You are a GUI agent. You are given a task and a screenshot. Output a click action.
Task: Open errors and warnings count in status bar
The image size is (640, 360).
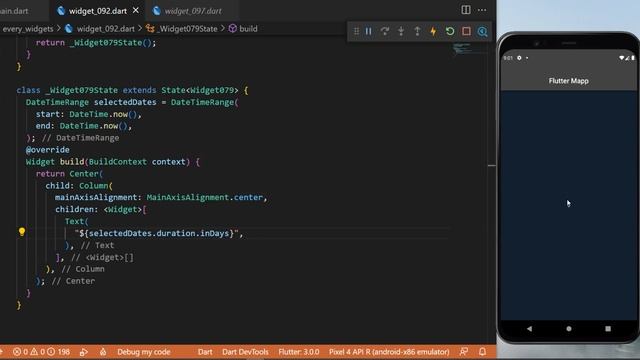[29, 351]
